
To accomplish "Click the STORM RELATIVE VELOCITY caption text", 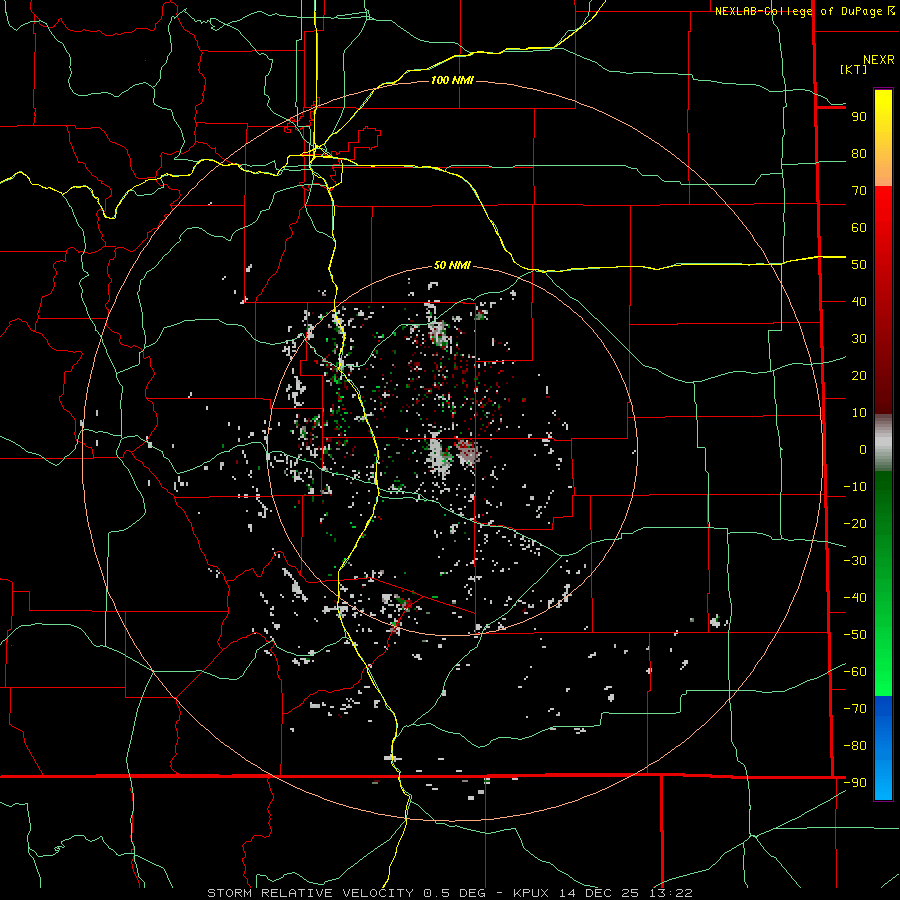I will tap(309, 893).
